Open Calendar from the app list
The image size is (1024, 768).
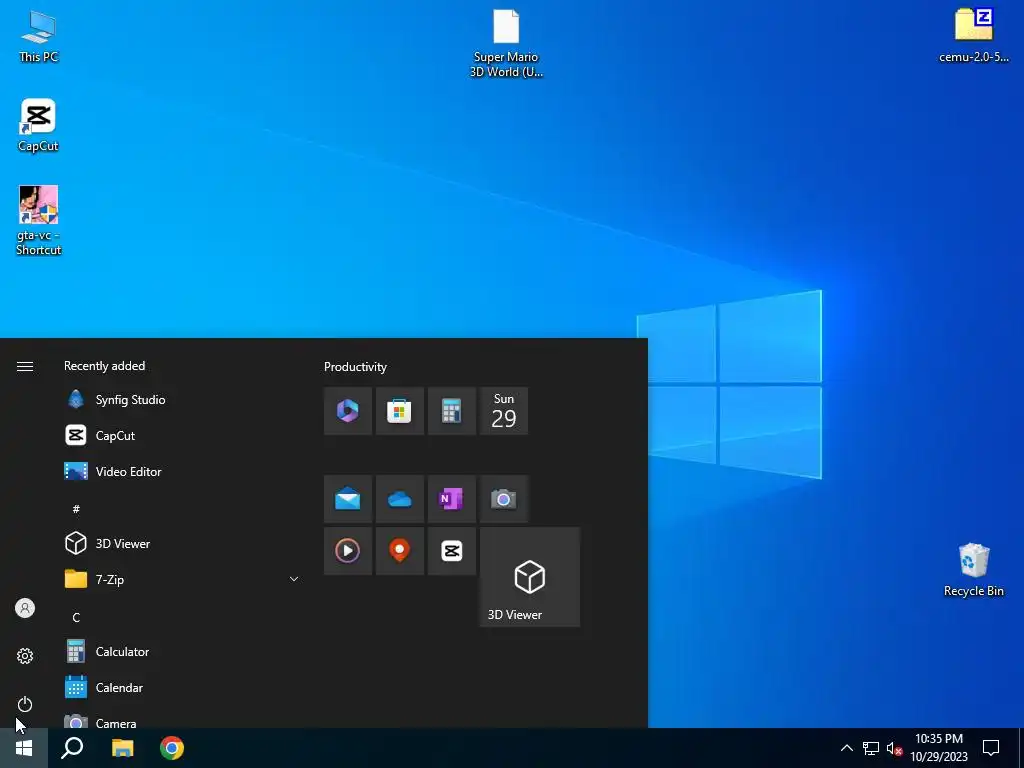click(x=182, y=688)
